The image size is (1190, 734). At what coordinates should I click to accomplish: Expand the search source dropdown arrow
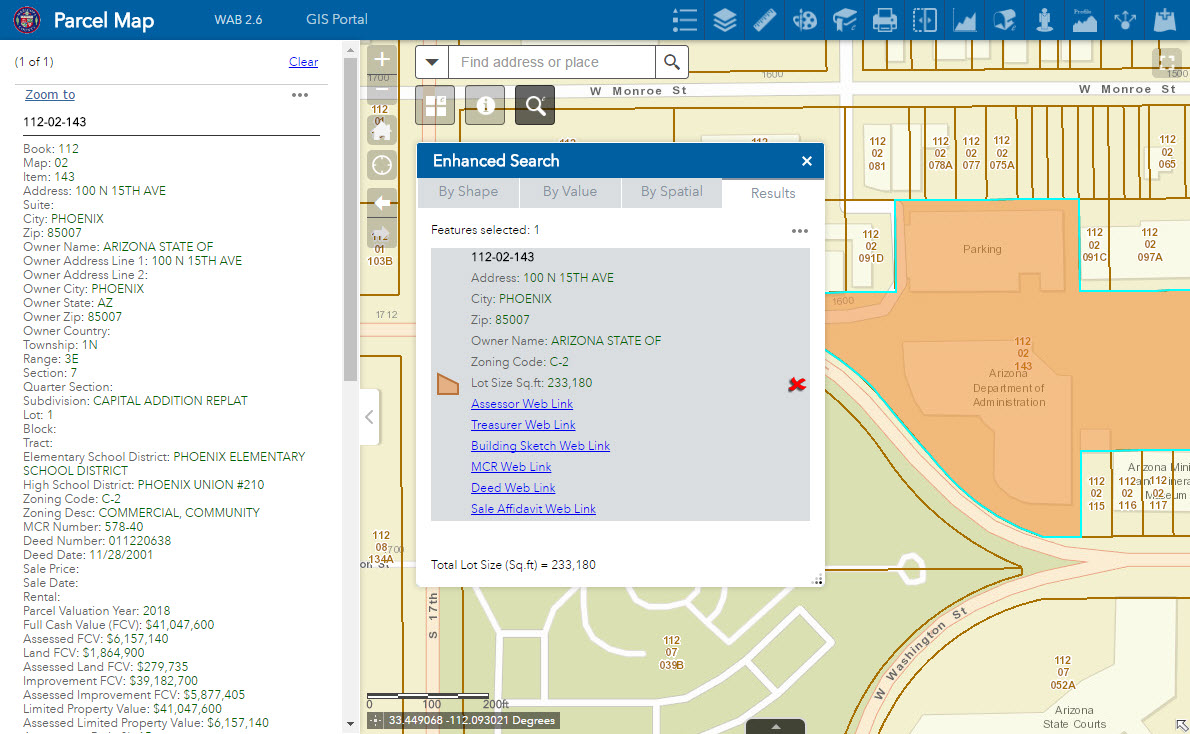point(432,62)
